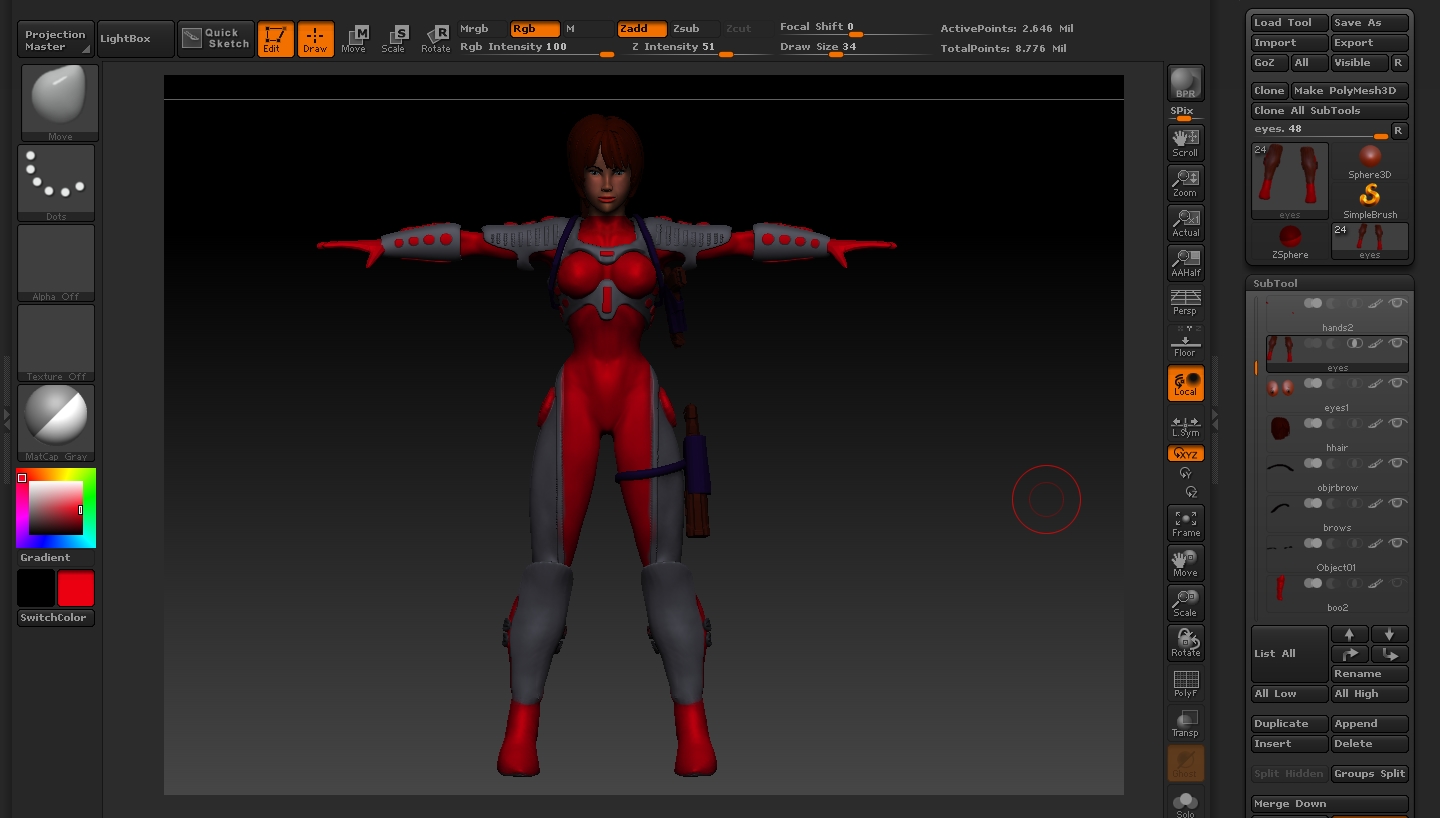The width and height of the screenshot is (1440, 818).
Task: Hide the eyes1 subtool with its eye icon
Action: point(1398,383)
